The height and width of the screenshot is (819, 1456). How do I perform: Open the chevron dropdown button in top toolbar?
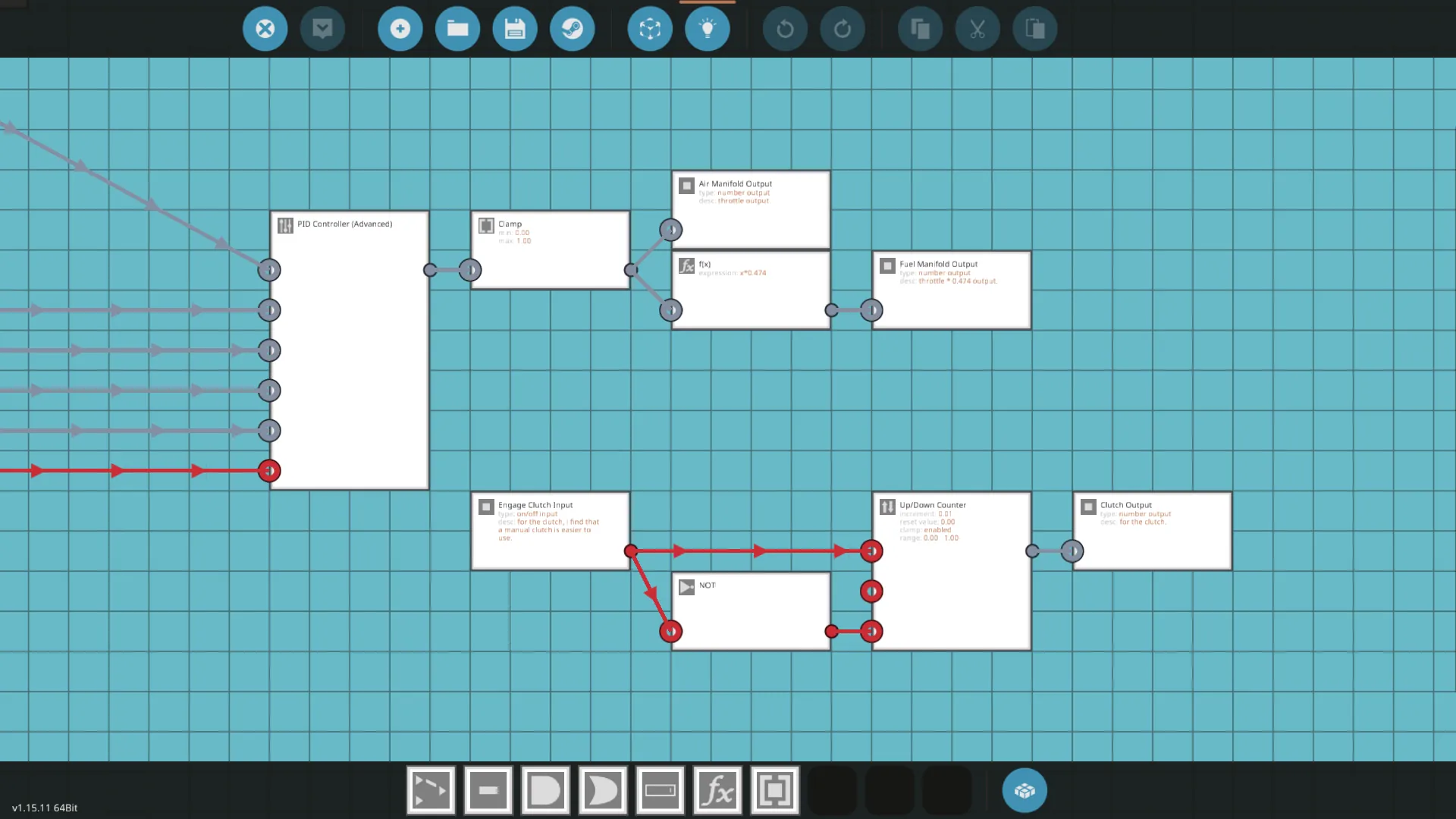[x=322, y=29]
